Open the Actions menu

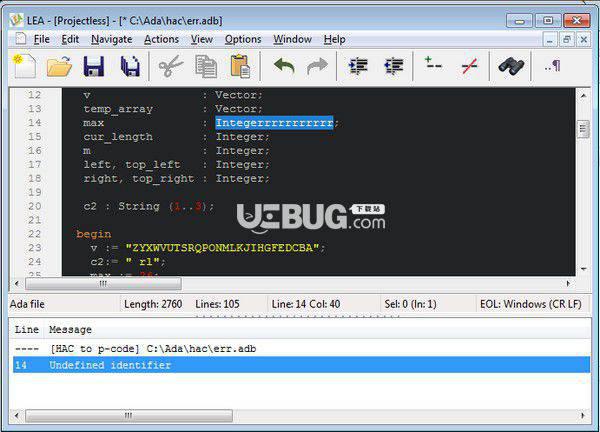(x=161, y=39)
